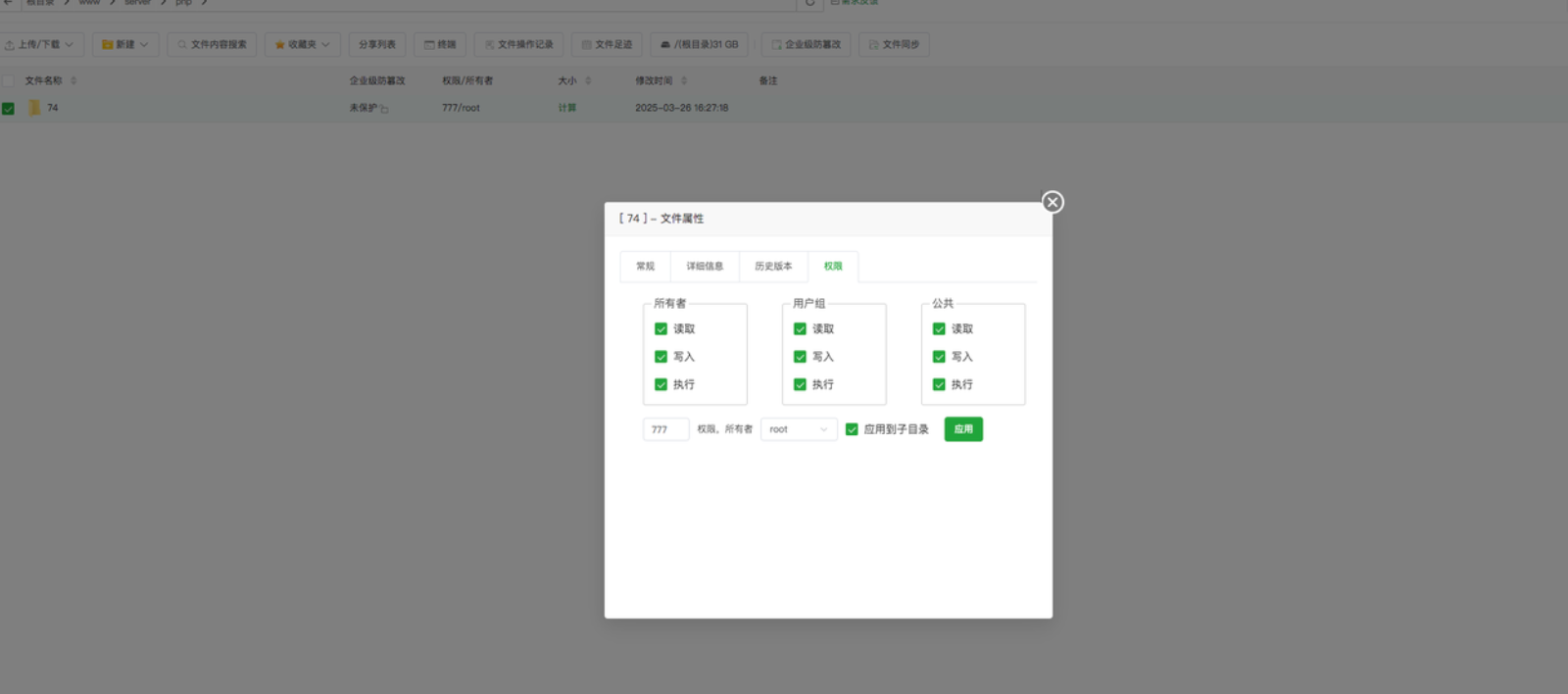Click the 文件操作记录 toolbar icon

click(x=489, y=44)
